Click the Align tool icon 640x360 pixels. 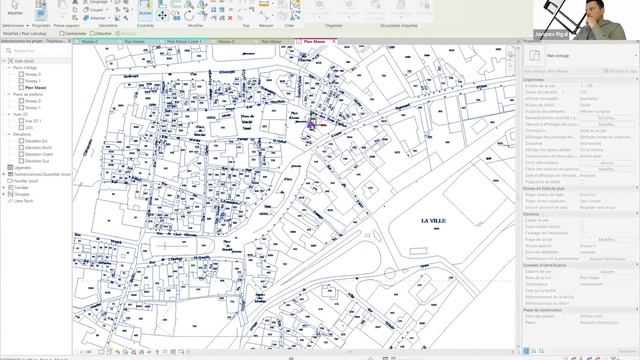[162, 4]
